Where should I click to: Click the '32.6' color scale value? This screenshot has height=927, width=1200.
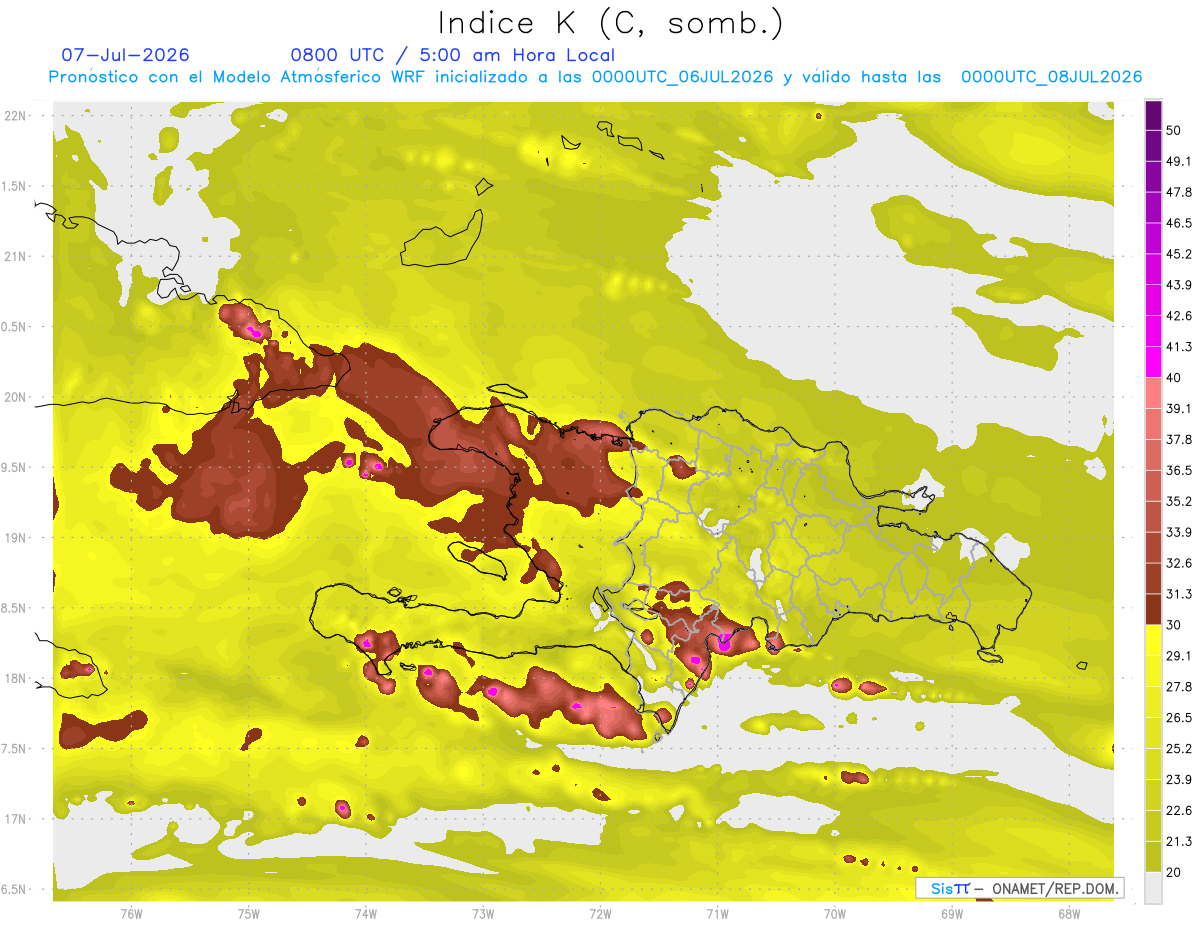click(x=1178, y=563)
